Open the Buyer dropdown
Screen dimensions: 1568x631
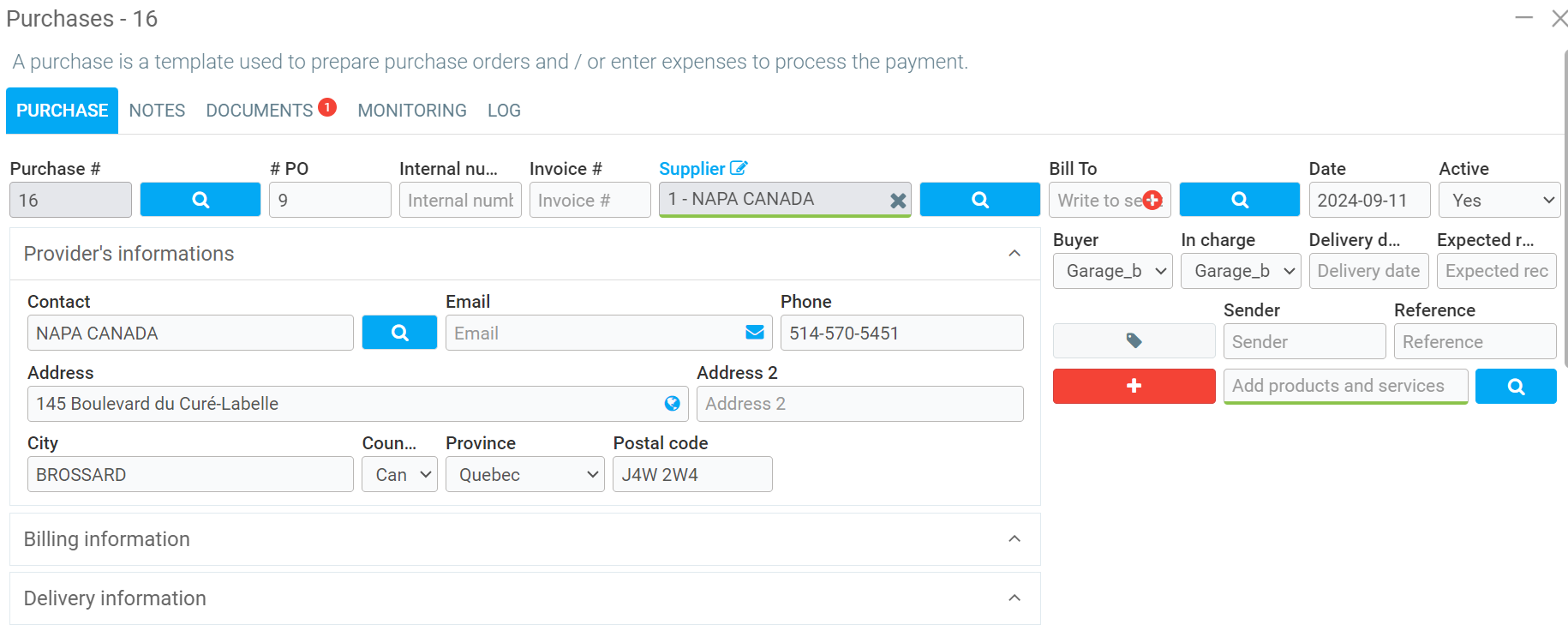[1112, 271]
